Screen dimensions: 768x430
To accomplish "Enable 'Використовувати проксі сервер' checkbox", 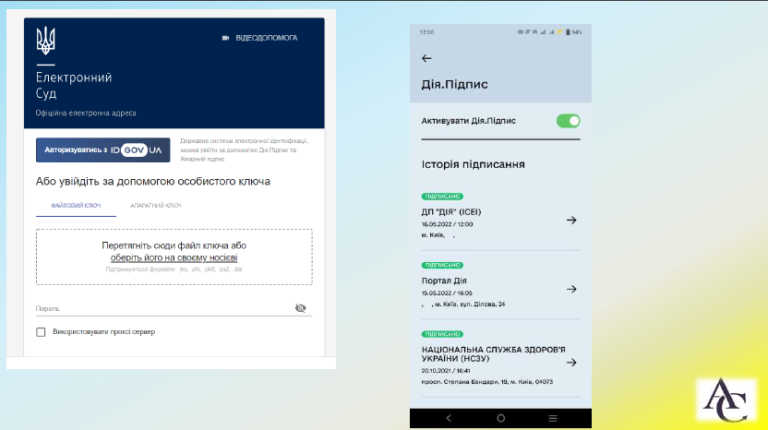I will 41,332.
